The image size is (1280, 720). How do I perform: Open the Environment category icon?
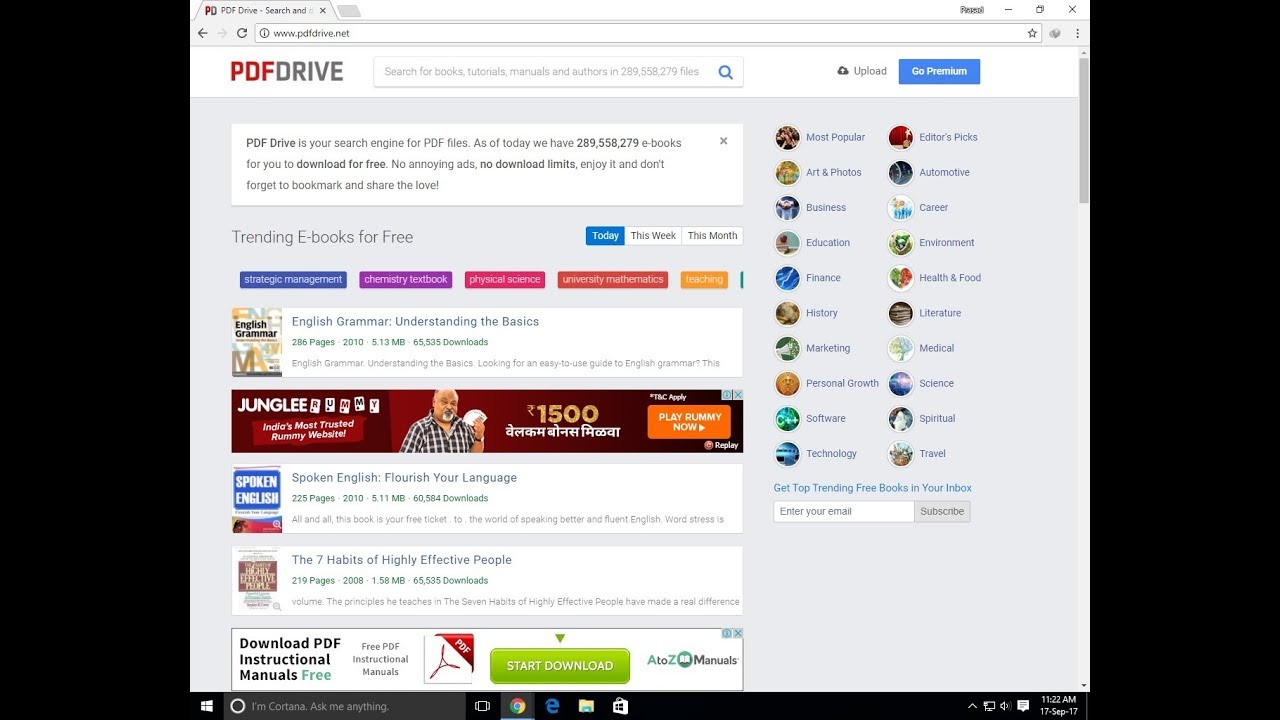click(900, 242)
